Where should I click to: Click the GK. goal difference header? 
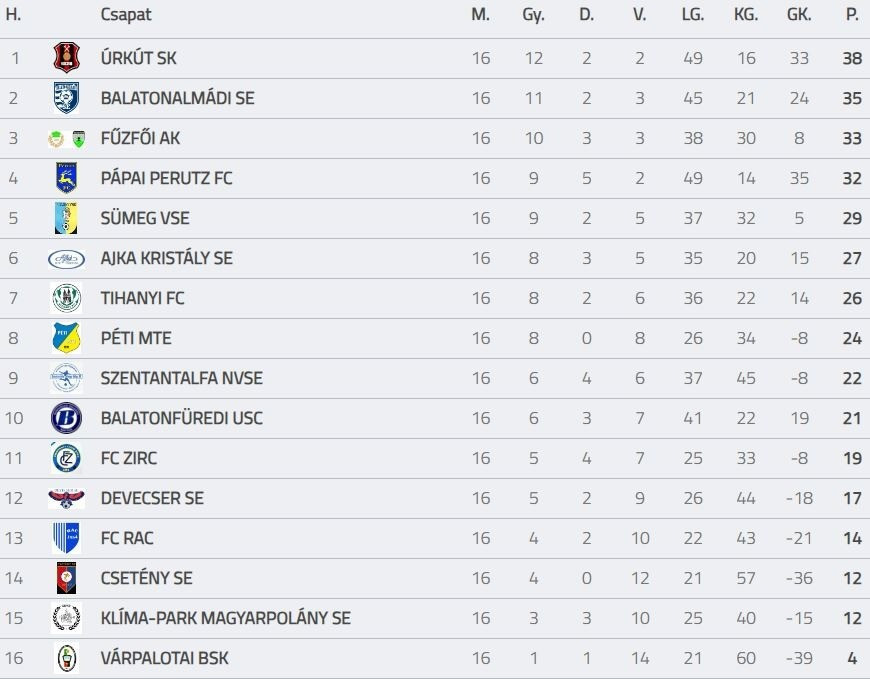point(799,15)
